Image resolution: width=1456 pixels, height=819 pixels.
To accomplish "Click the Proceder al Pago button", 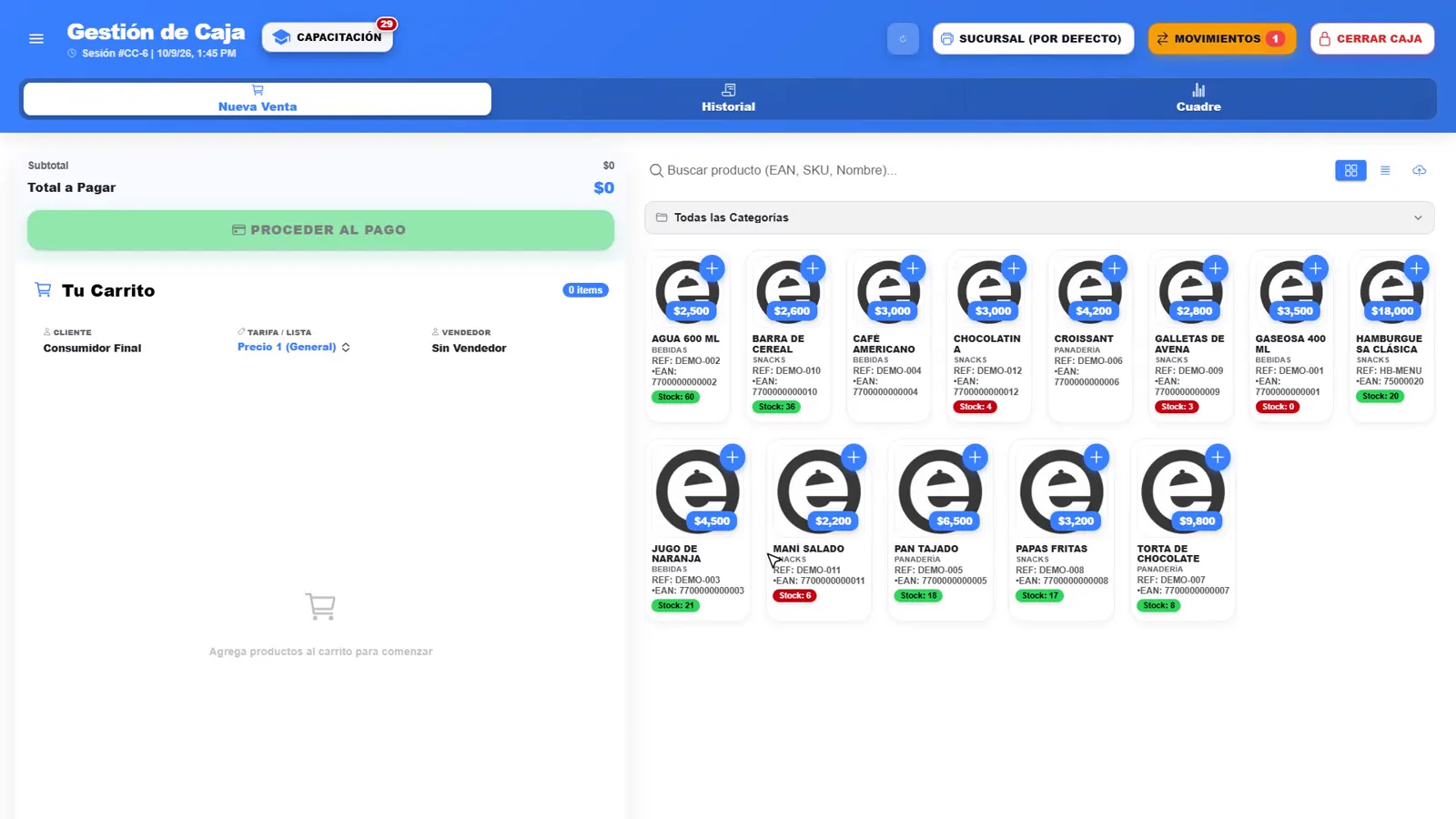I will point(320,230).
